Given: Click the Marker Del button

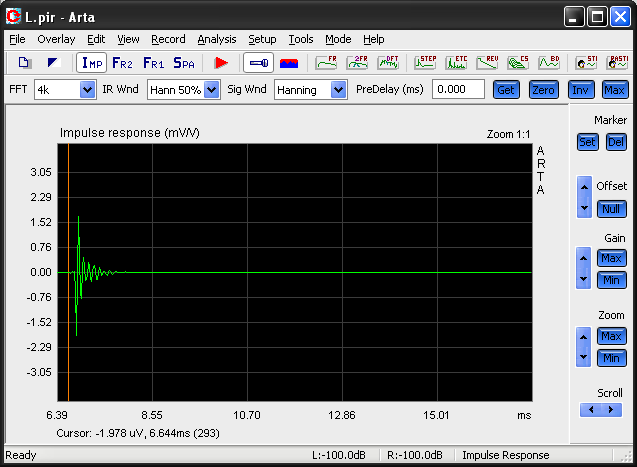Looking at the screenshot, I should click(616, 142).
